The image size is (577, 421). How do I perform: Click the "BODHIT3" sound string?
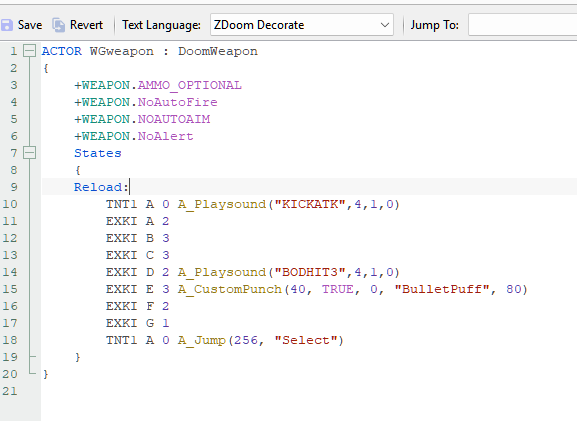pos(310,272)
